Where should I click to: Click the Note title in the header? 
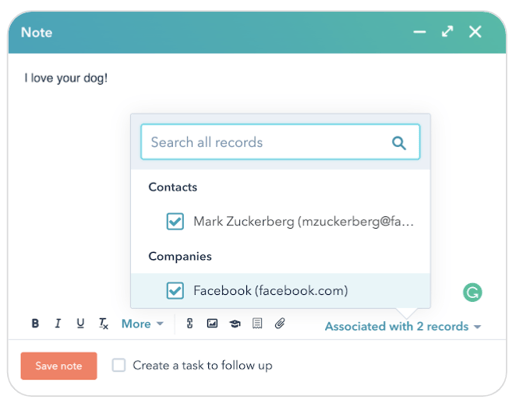pos(37,32)
